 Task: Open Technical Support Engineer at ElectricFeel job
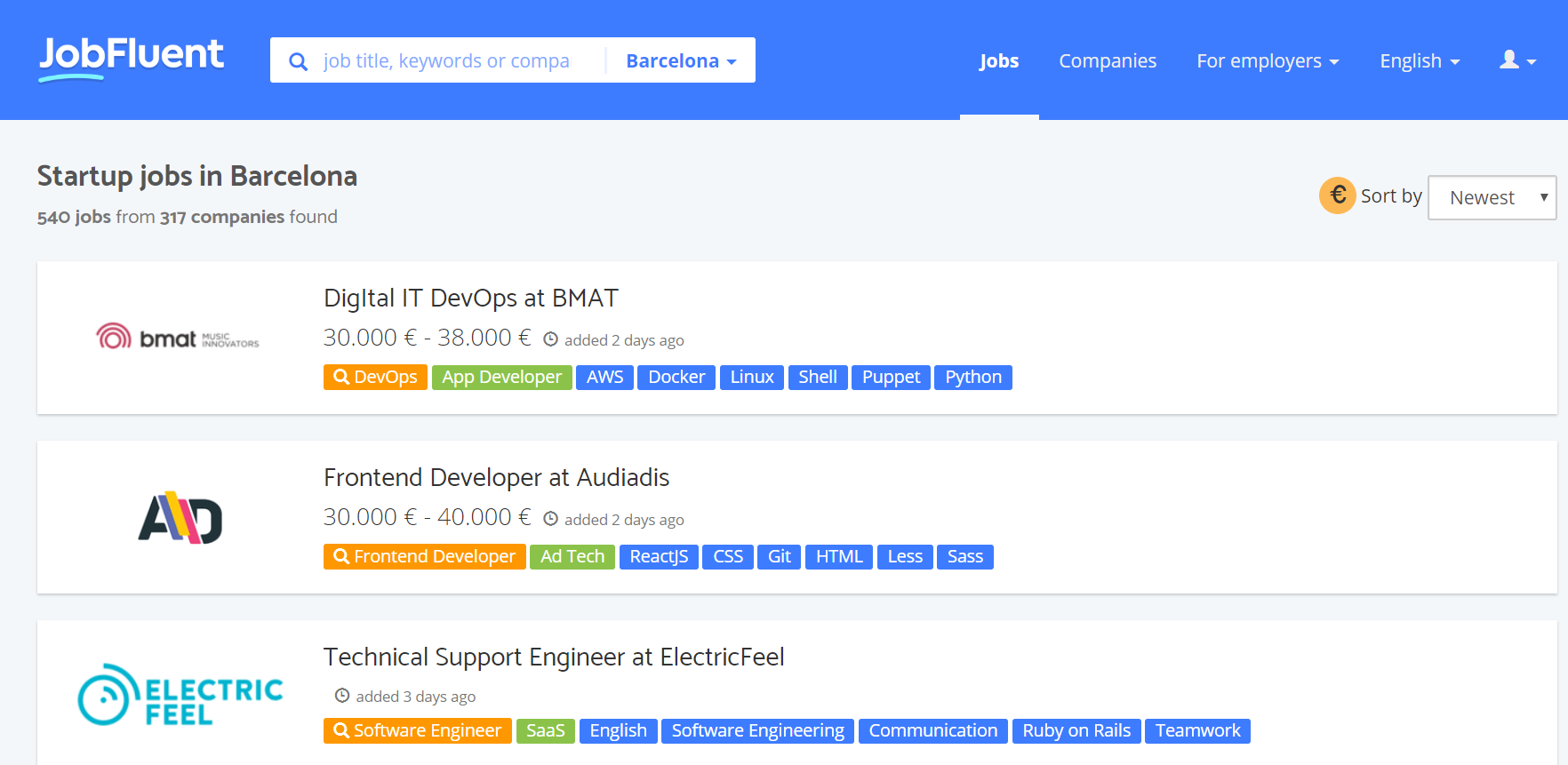coord(554,657)
